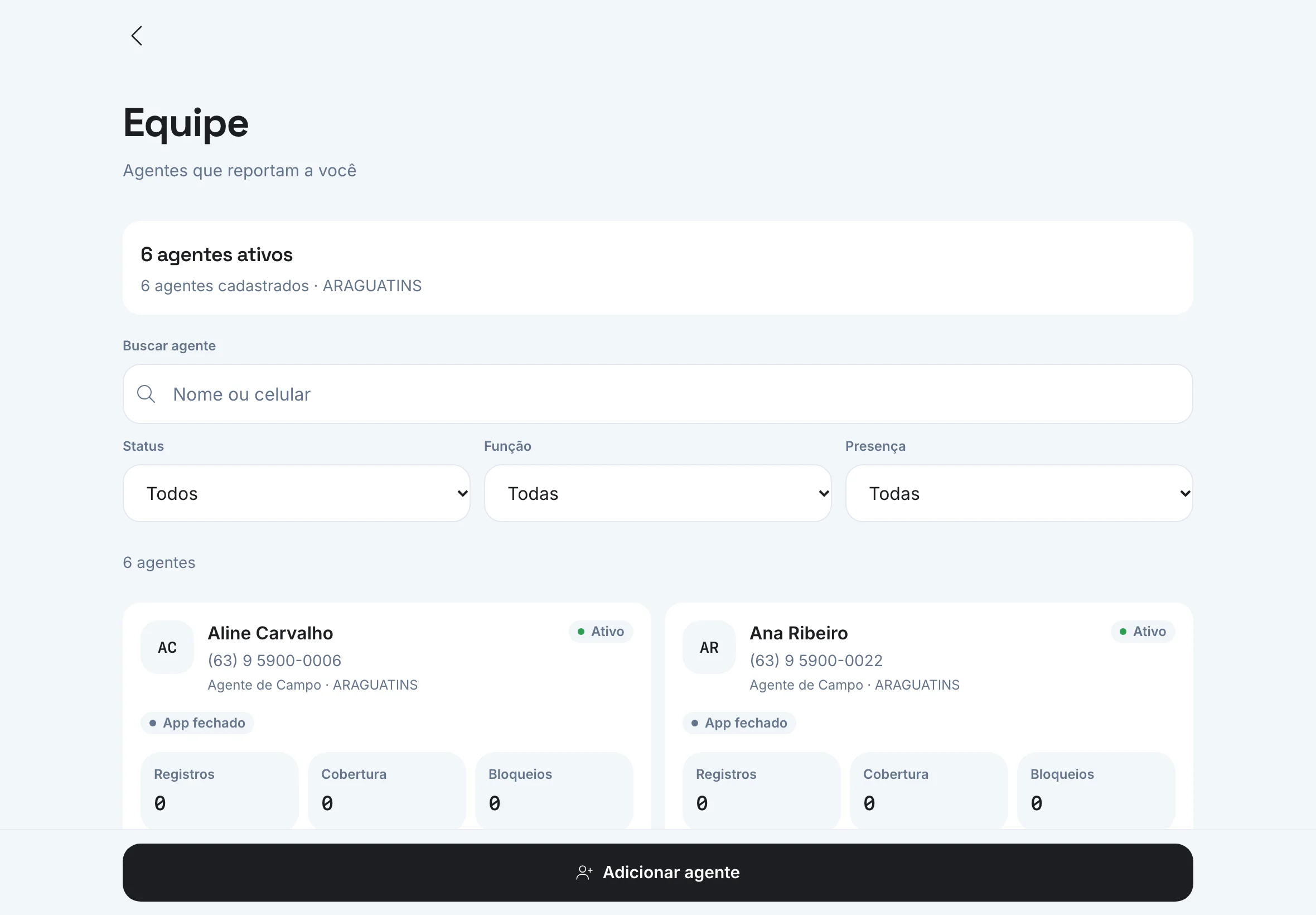Screen dimensions: 1316x915
Task: Select agent name Aline Carvalho
Action: [270, 633]
